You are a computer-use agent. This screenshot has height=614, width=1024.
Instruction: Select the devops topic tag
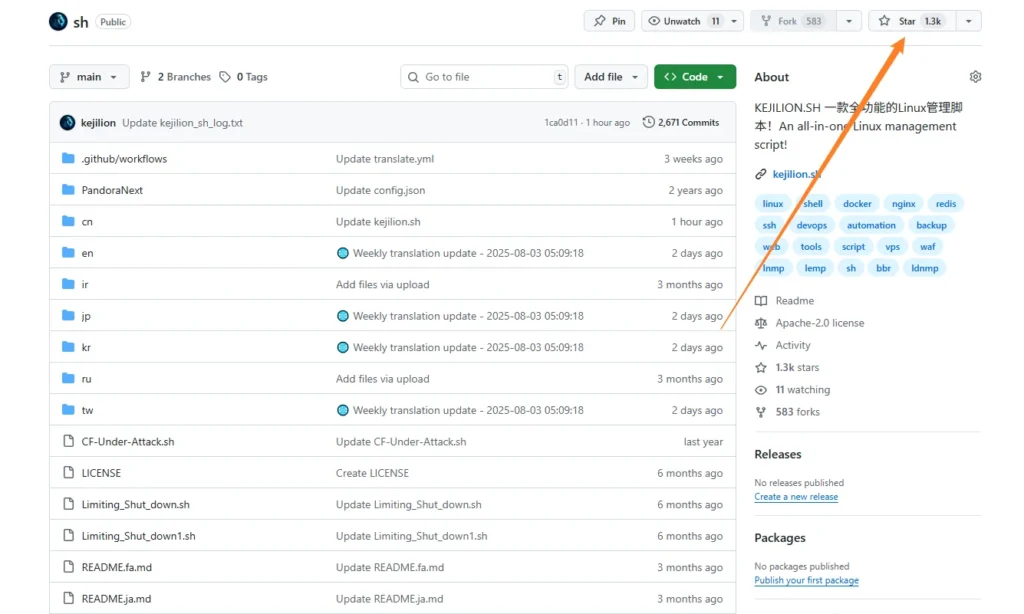tap(812, 225)
